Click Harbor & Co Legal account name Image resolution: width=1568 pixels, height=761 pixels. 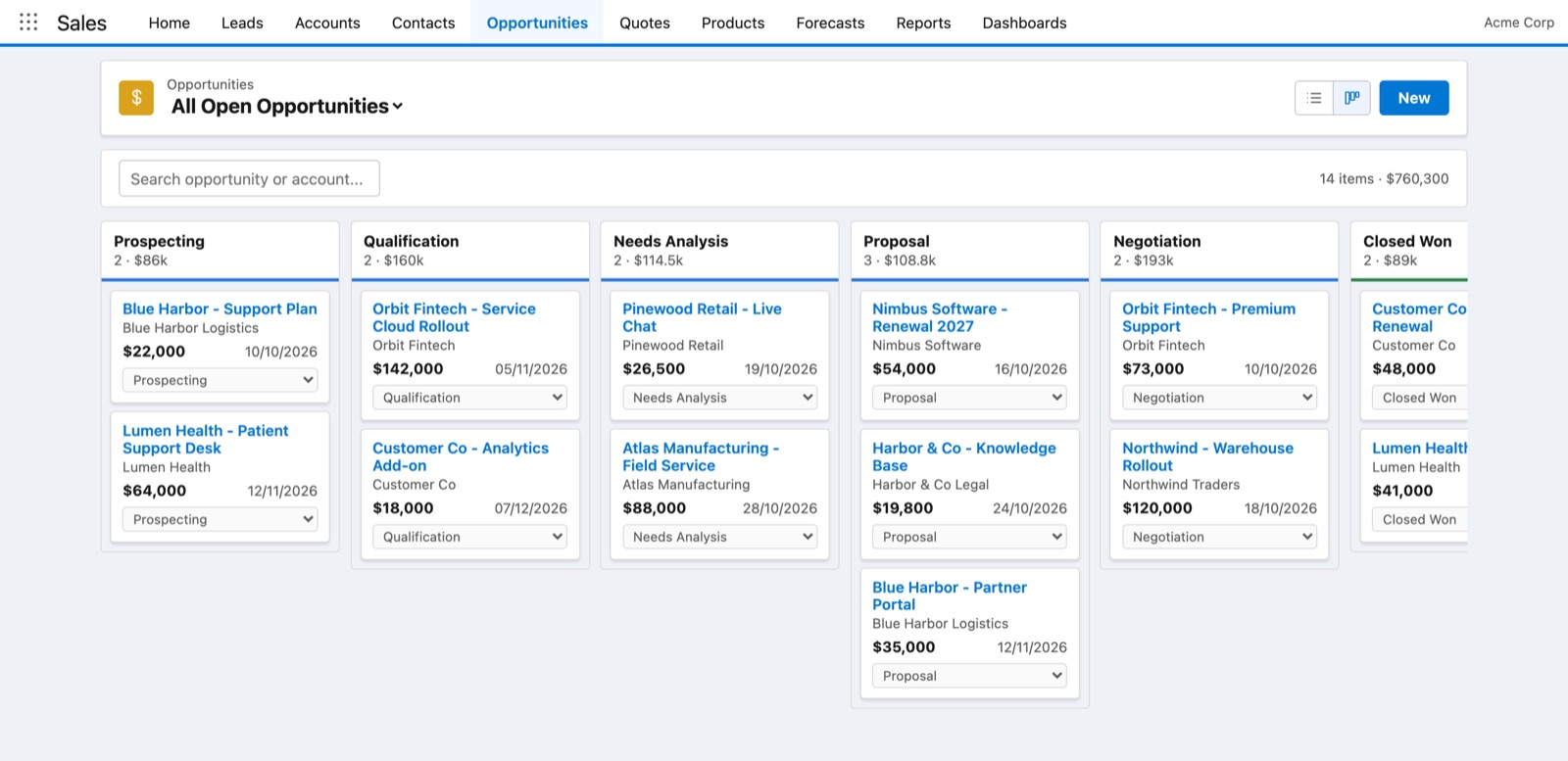click(x=930, y=485)
